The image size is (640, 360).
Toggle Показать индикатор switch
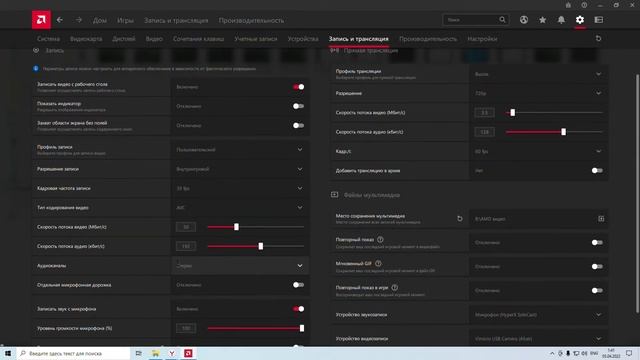tap(298, 106)
